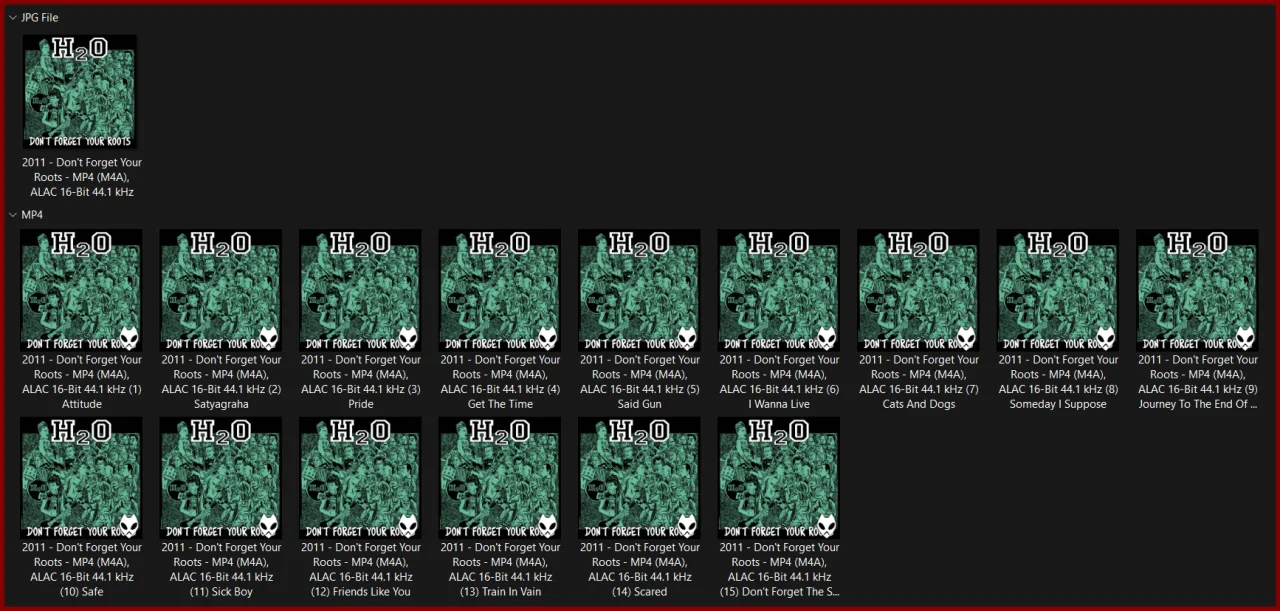Viewport: 1280px width, 611px height.
Task: Select the (4) Get The Time thumbnail
Action: click(500, 290)
